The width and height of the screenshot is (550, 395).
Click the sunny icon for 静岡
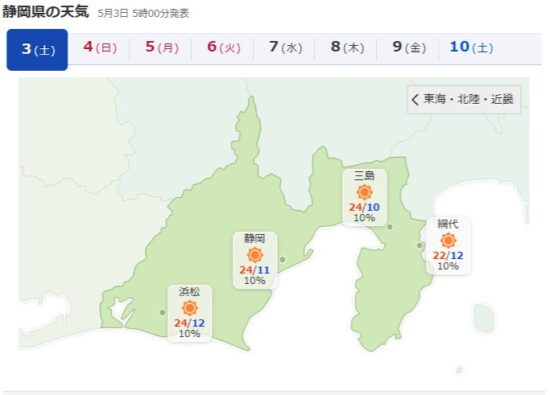tap(255, 255)
